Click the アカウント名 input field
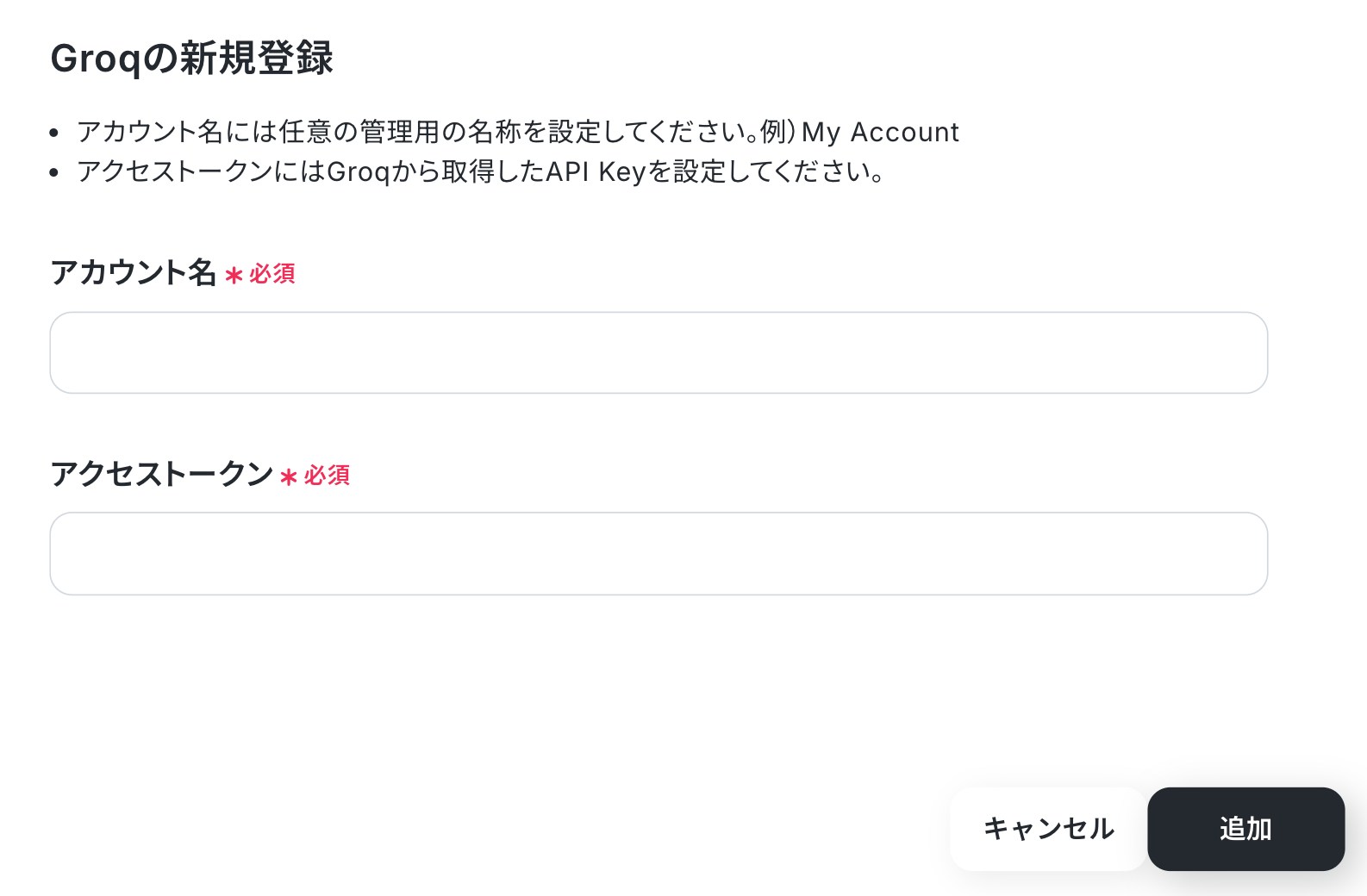 [x=659, y=352]
